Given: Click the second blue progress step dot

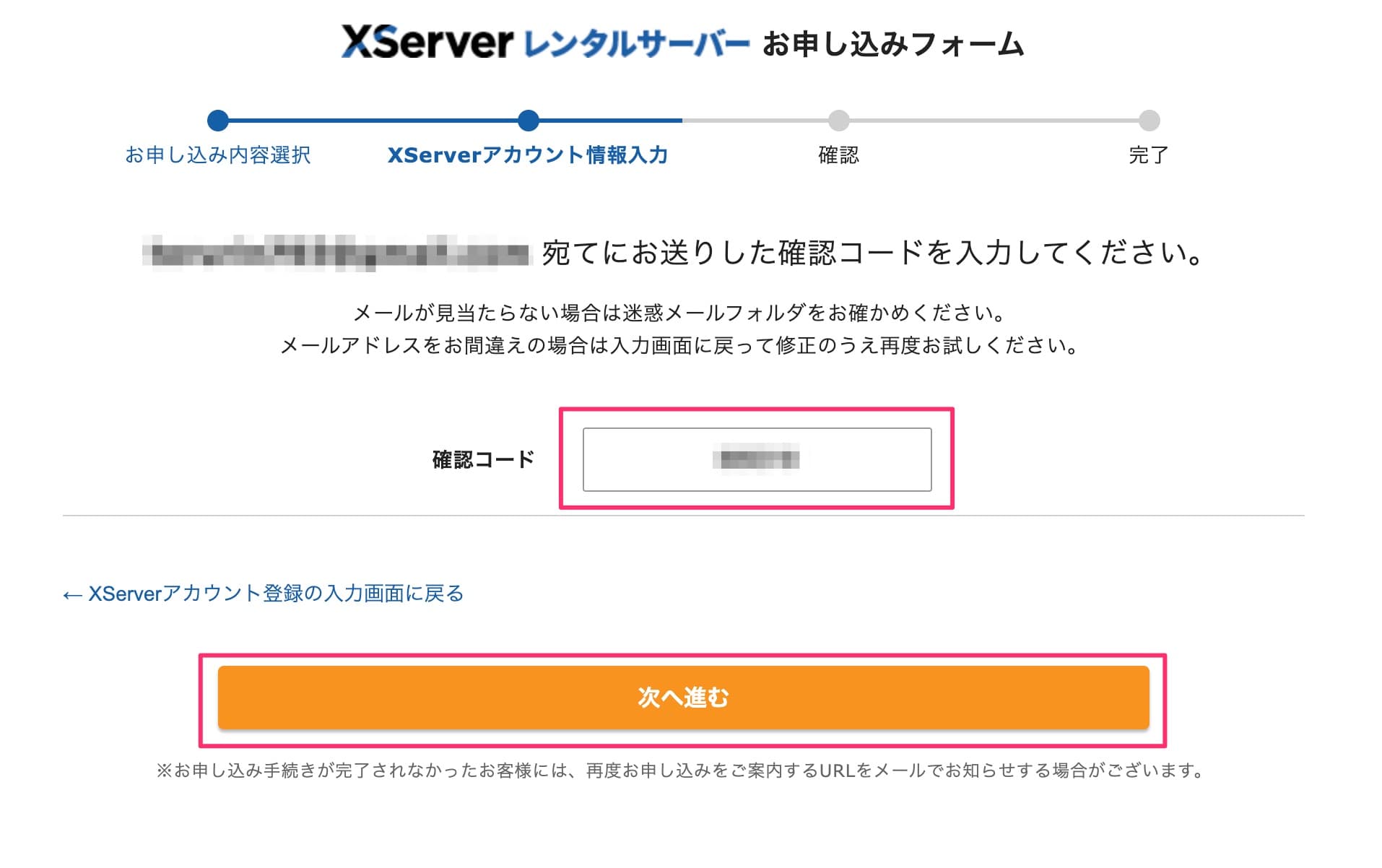Looking at the screenshot, I should pos(529,121).
